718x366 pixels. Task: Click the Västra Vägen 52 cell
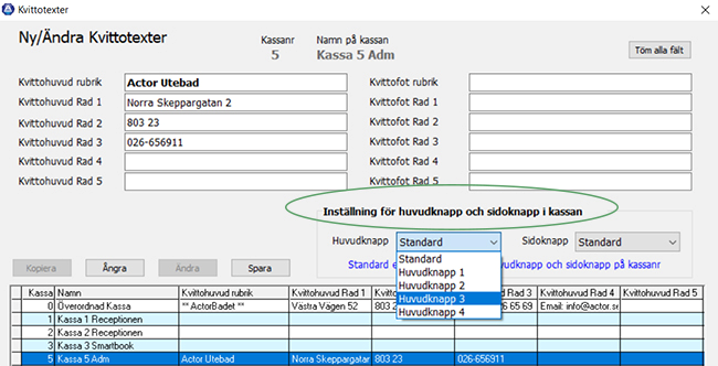[x=331, y=306]
